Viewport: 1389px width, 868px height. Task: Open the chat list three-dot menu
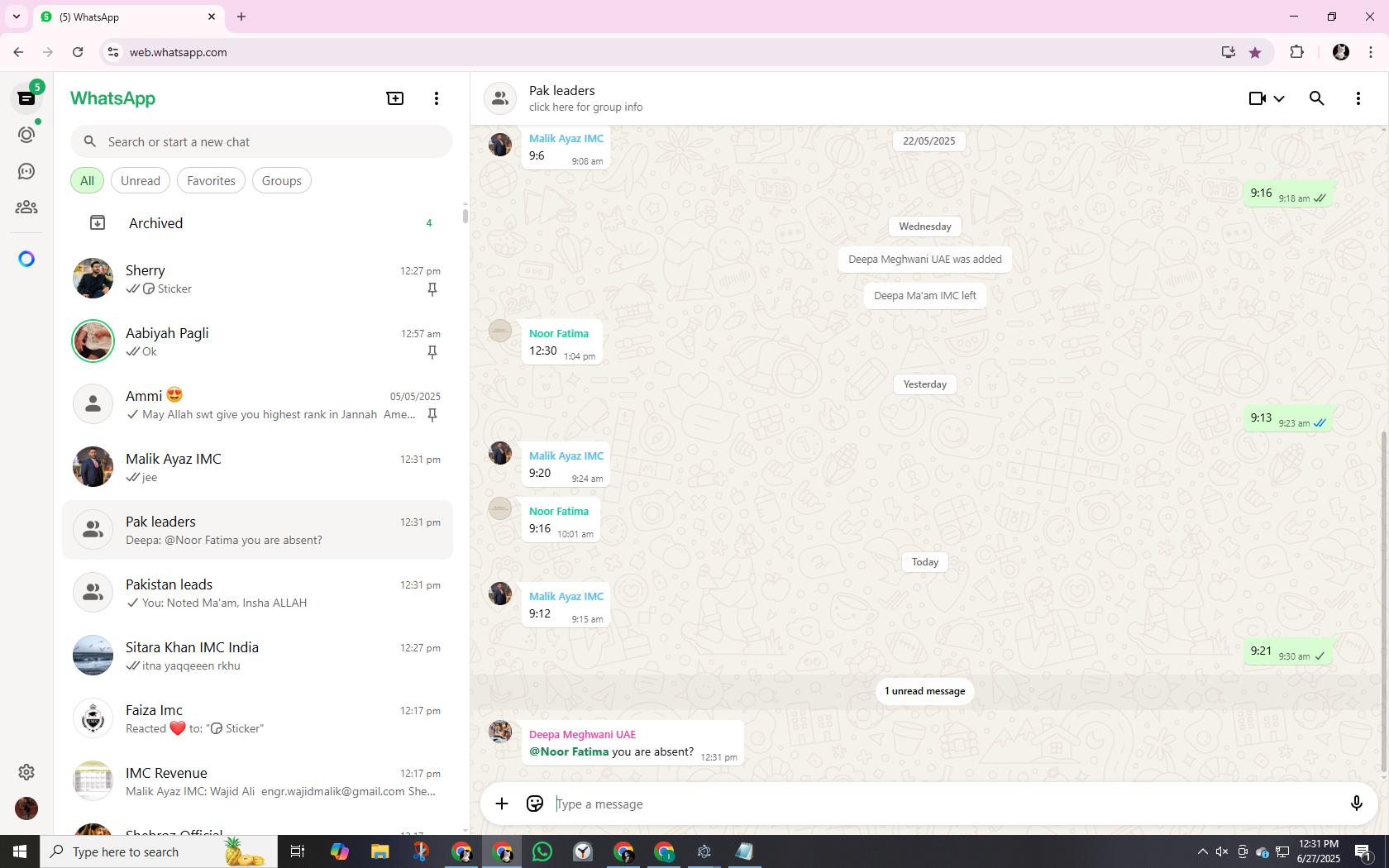coord(437,98)
